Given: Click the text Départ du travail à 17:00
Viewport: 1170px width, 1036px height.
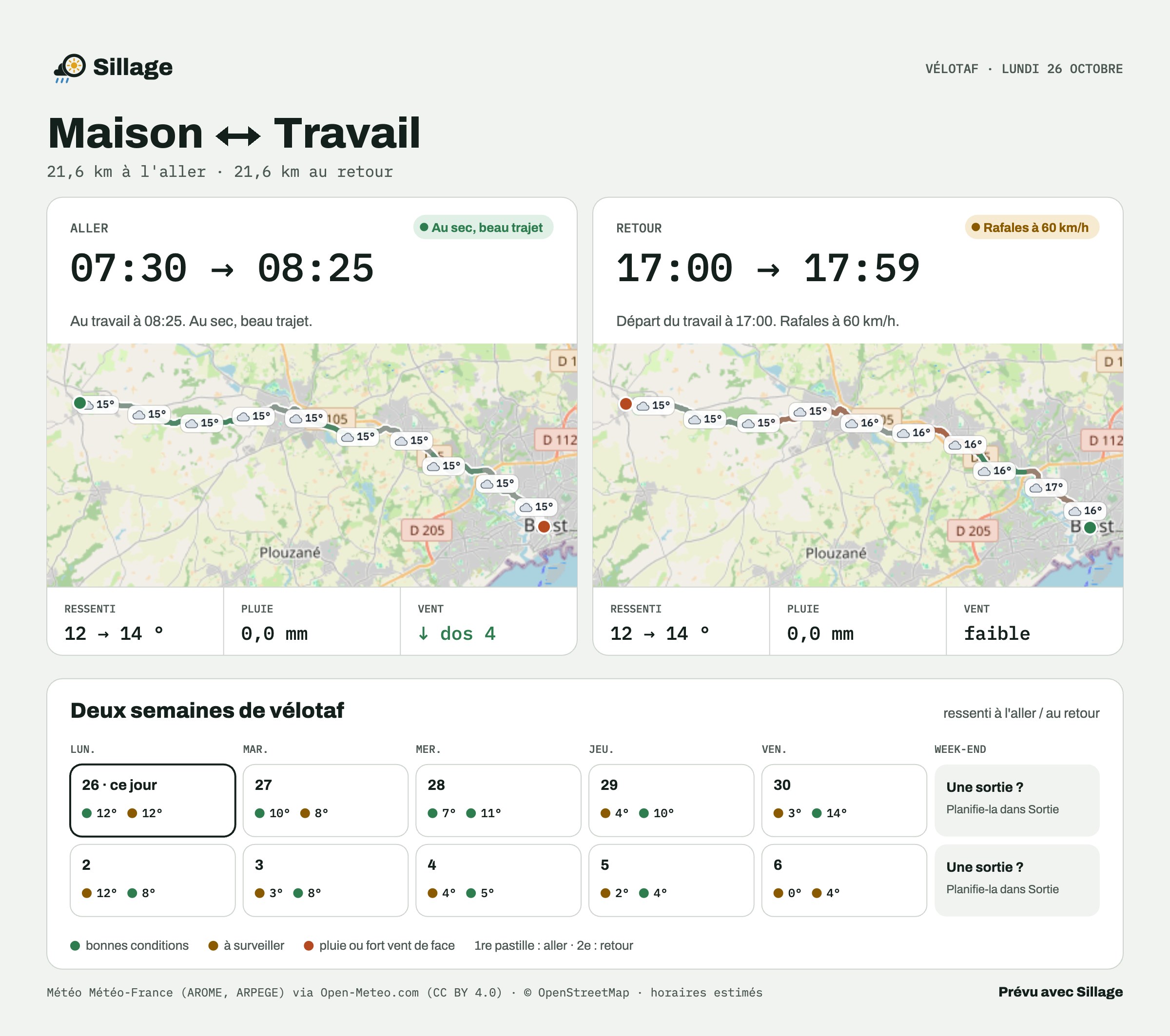Looking at the screenshot, I should [x=696, y=321].
